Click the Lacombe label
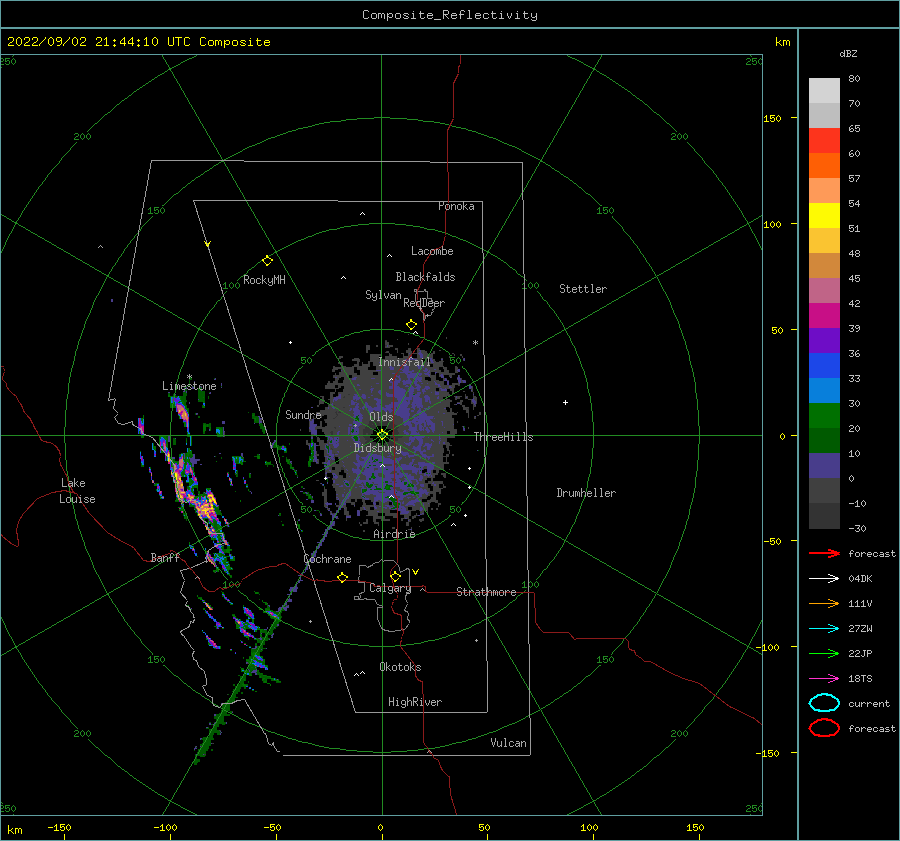Screen dimensions: 900x841 pyautogui.click(x=432, y=251)
